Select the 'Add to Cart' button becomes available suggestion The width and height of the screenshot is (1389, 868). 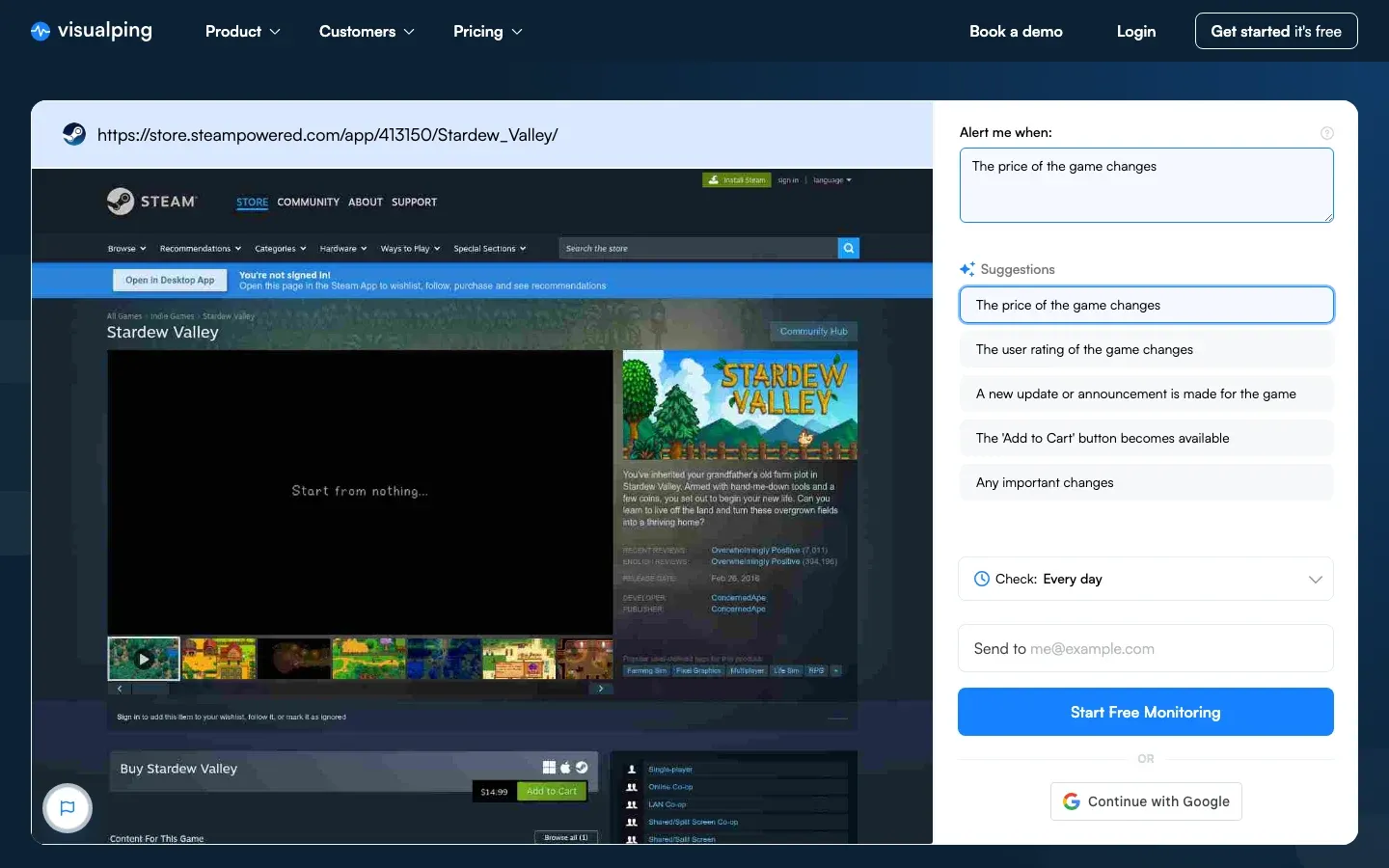click(1147, 438)
